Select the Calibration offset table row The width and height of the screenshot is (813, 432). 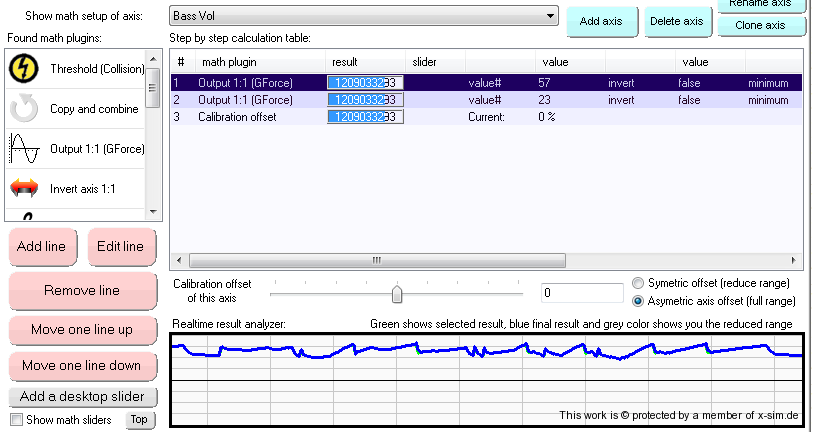tap(240, 117)
